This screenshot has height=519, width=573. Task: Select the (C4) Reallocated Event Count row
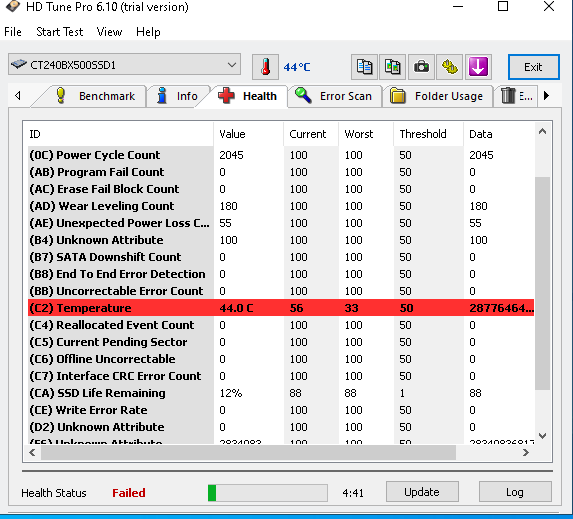(281, 325)
